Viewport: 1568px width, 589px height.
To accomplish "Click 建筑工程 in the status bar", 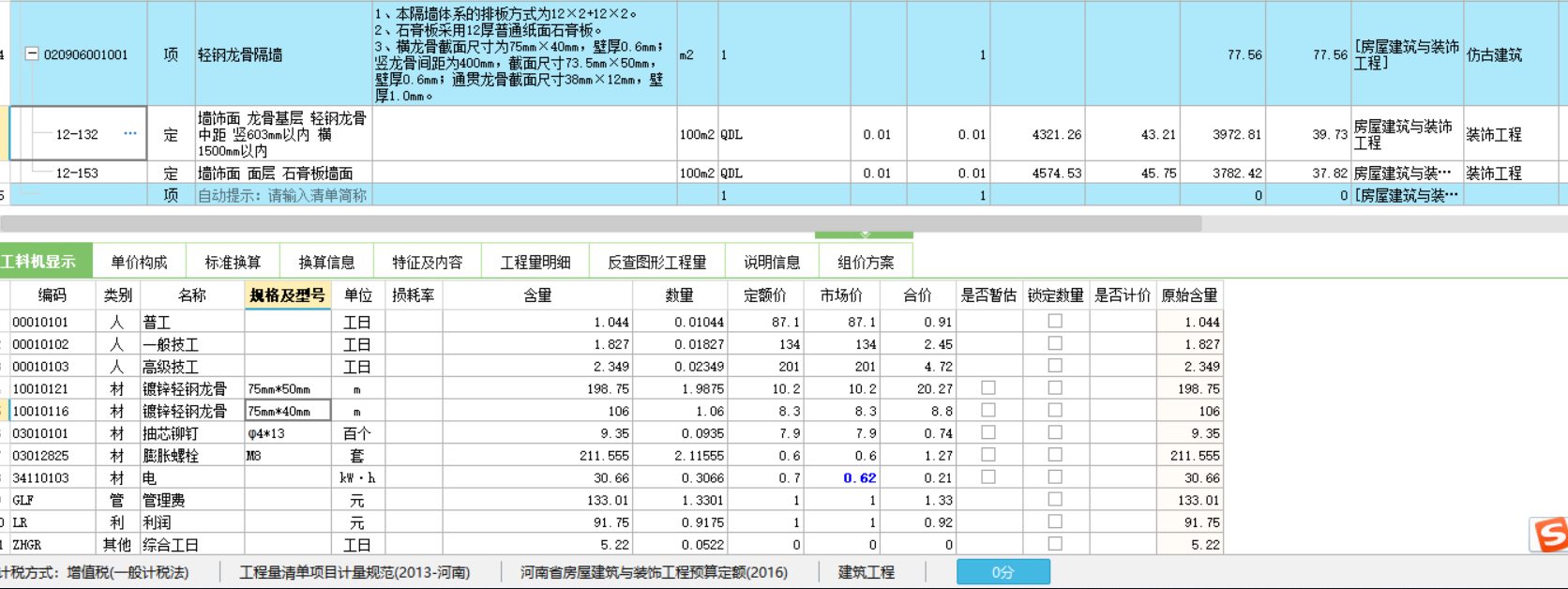I will click(867, 572).
